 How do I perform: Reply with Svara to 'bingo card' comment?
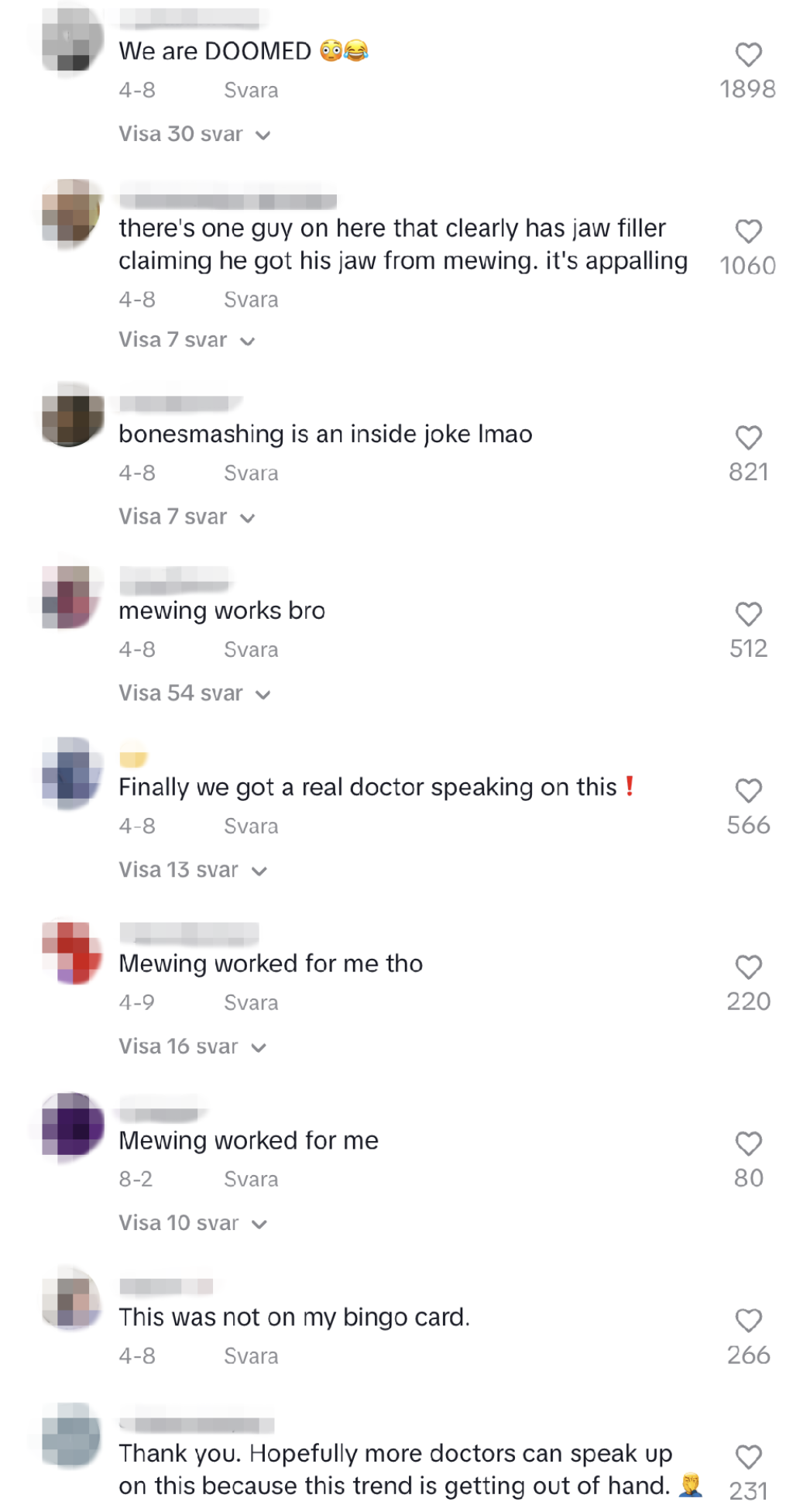tap(251, 1356)
